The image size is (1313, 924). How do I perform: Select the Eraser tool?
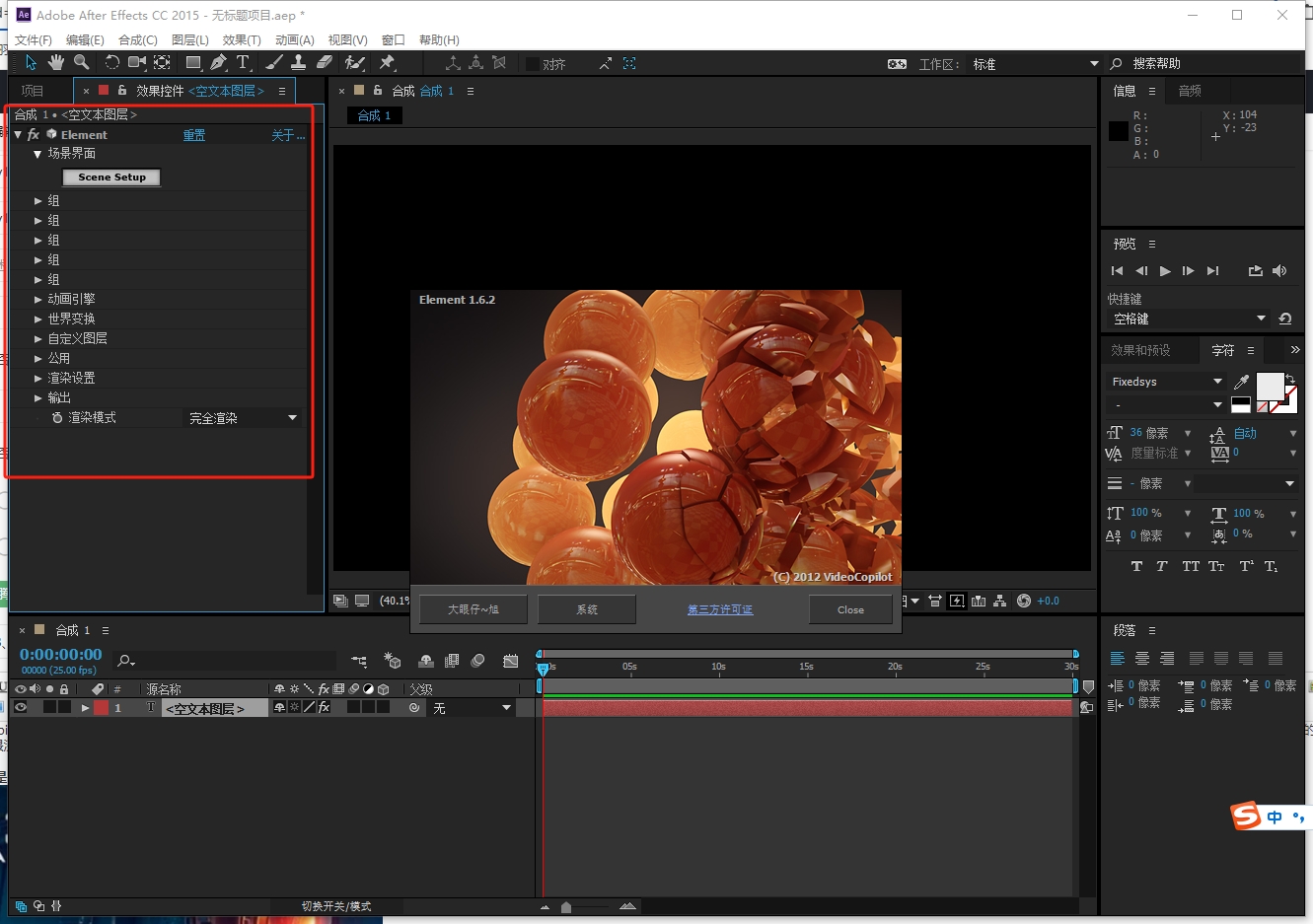pos(325,63)
